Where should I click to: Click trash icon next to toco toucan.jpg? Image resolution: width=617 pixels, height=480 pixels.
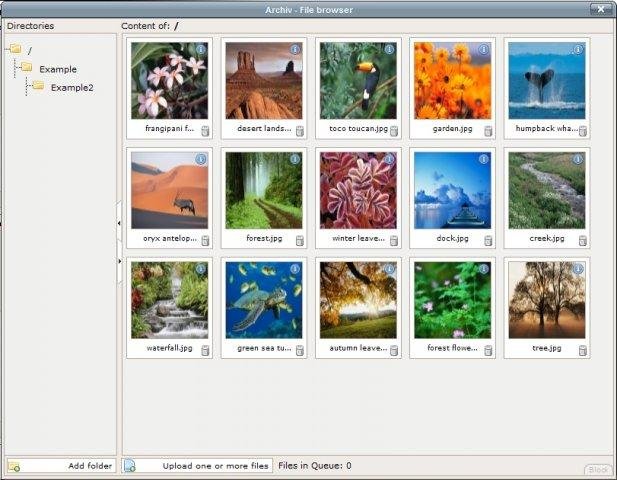point(394,131)
